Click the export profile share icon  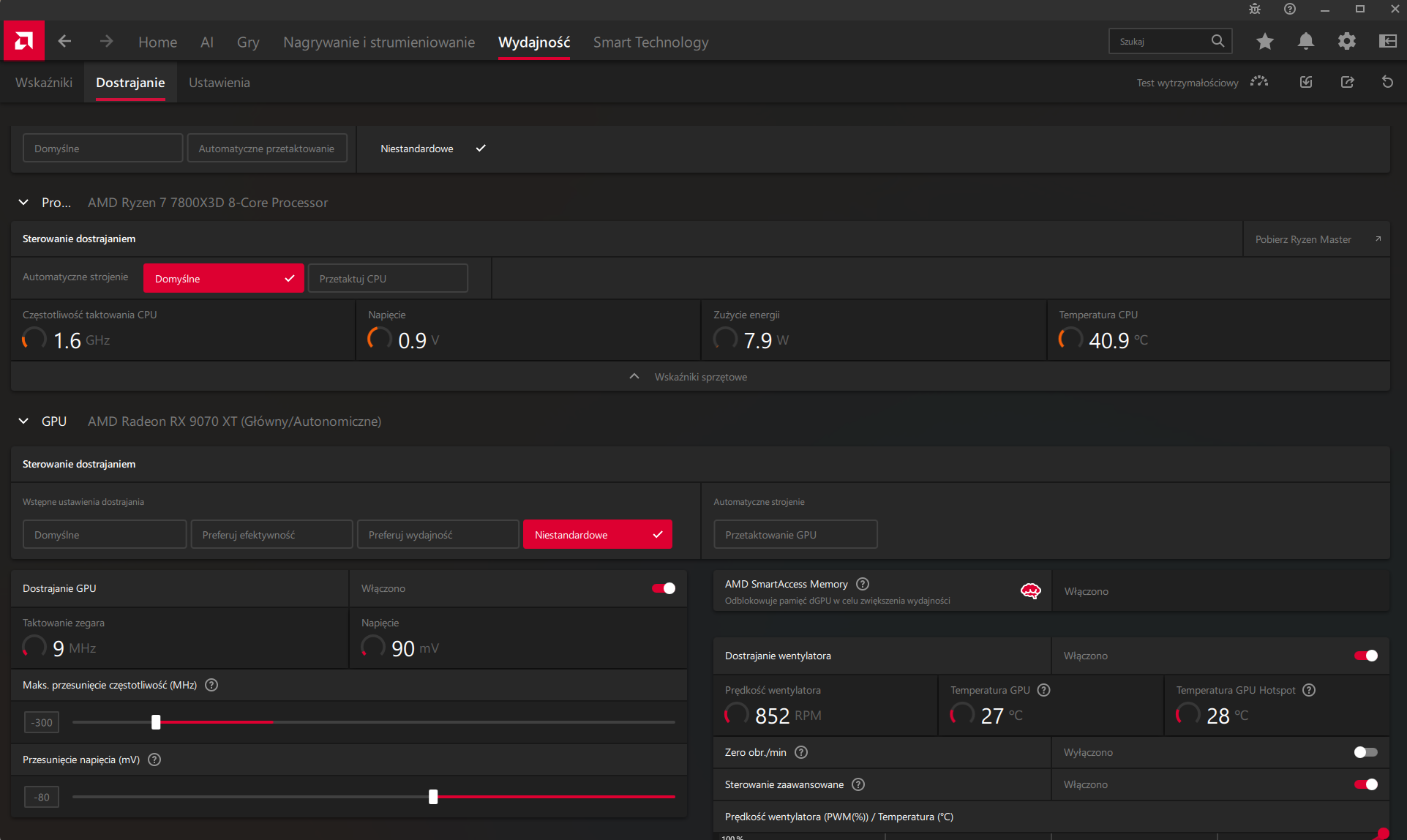point(1347,82)
